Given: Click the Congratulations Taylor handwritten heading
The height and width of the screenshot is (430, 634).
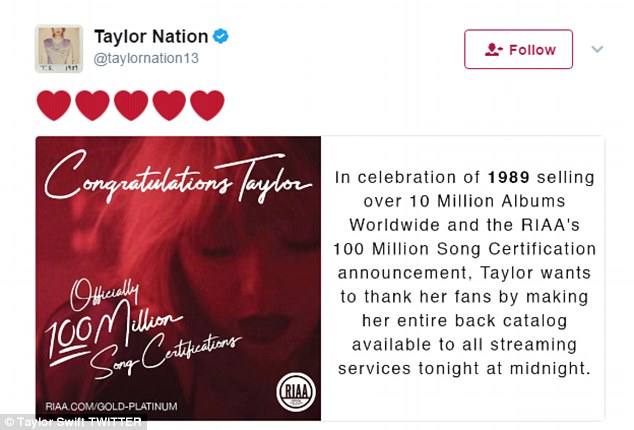Looking at the screenshot, I should click(178, 177).
